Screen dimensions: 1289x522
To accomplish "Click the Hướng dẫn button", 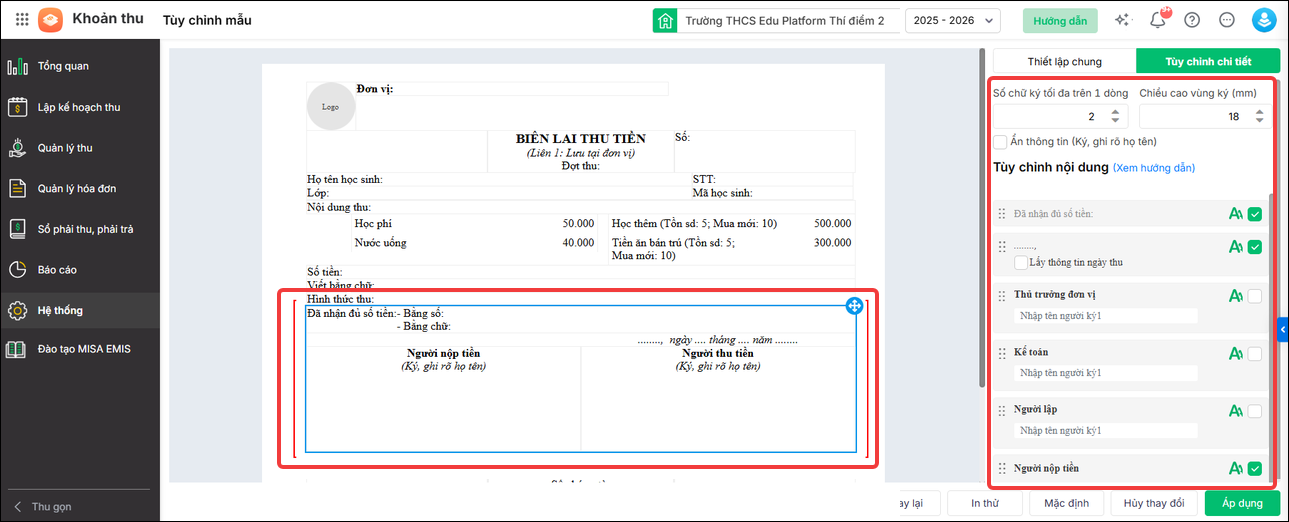I will pos(1060,20).
